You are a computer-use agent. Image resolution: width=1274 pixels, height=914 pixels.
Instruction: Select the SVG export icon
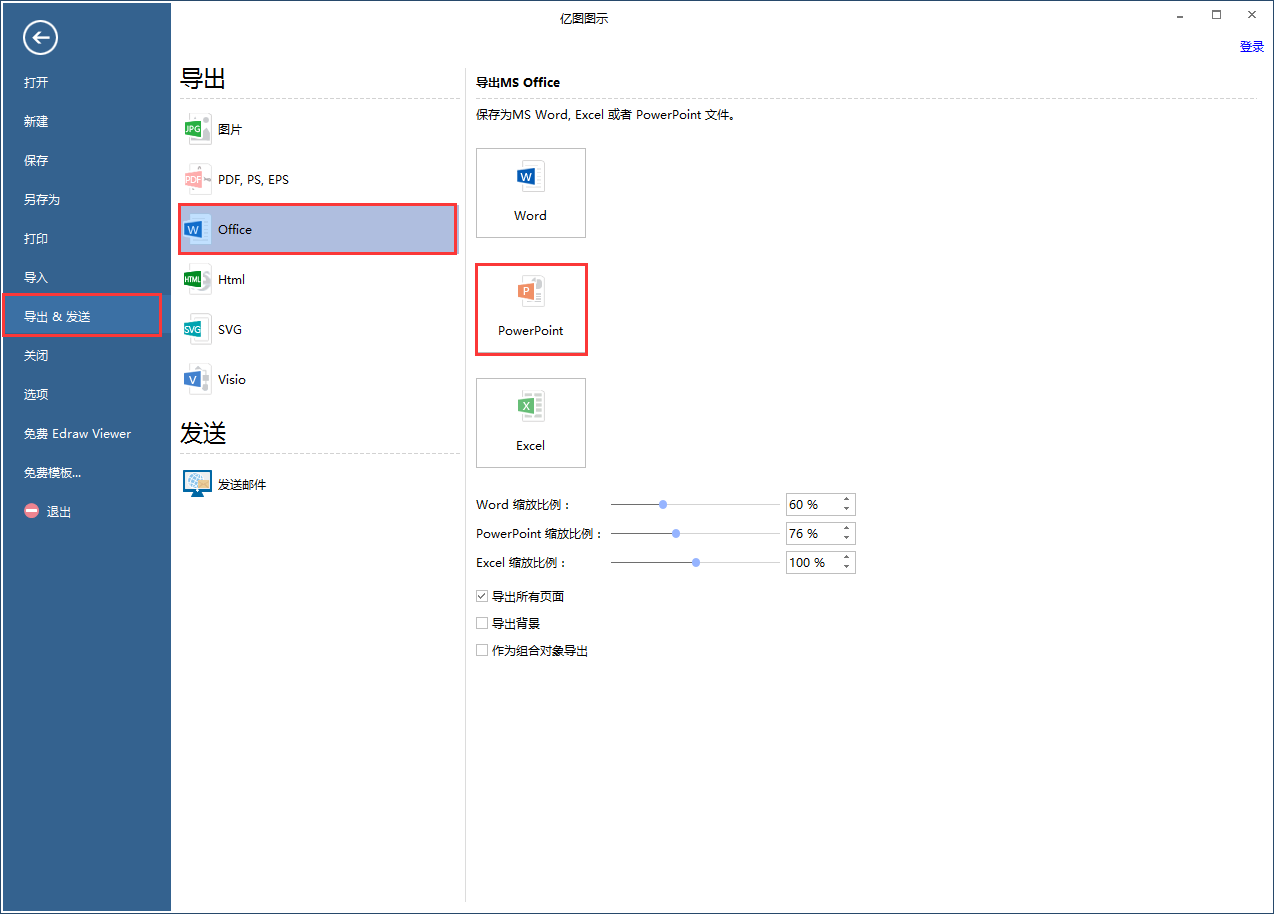[197, 329]
